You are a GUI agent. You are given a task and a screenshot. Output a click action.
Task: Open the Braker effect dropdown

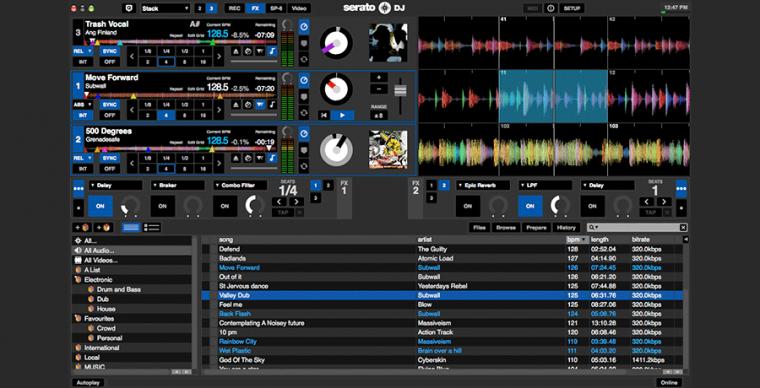[177, 186]
